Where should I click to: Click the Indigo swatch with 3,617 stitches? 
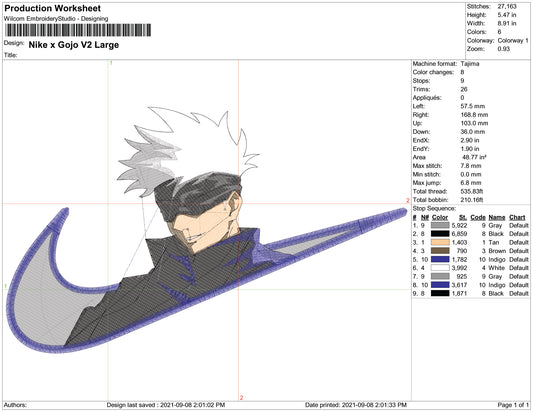coord(440,285)
